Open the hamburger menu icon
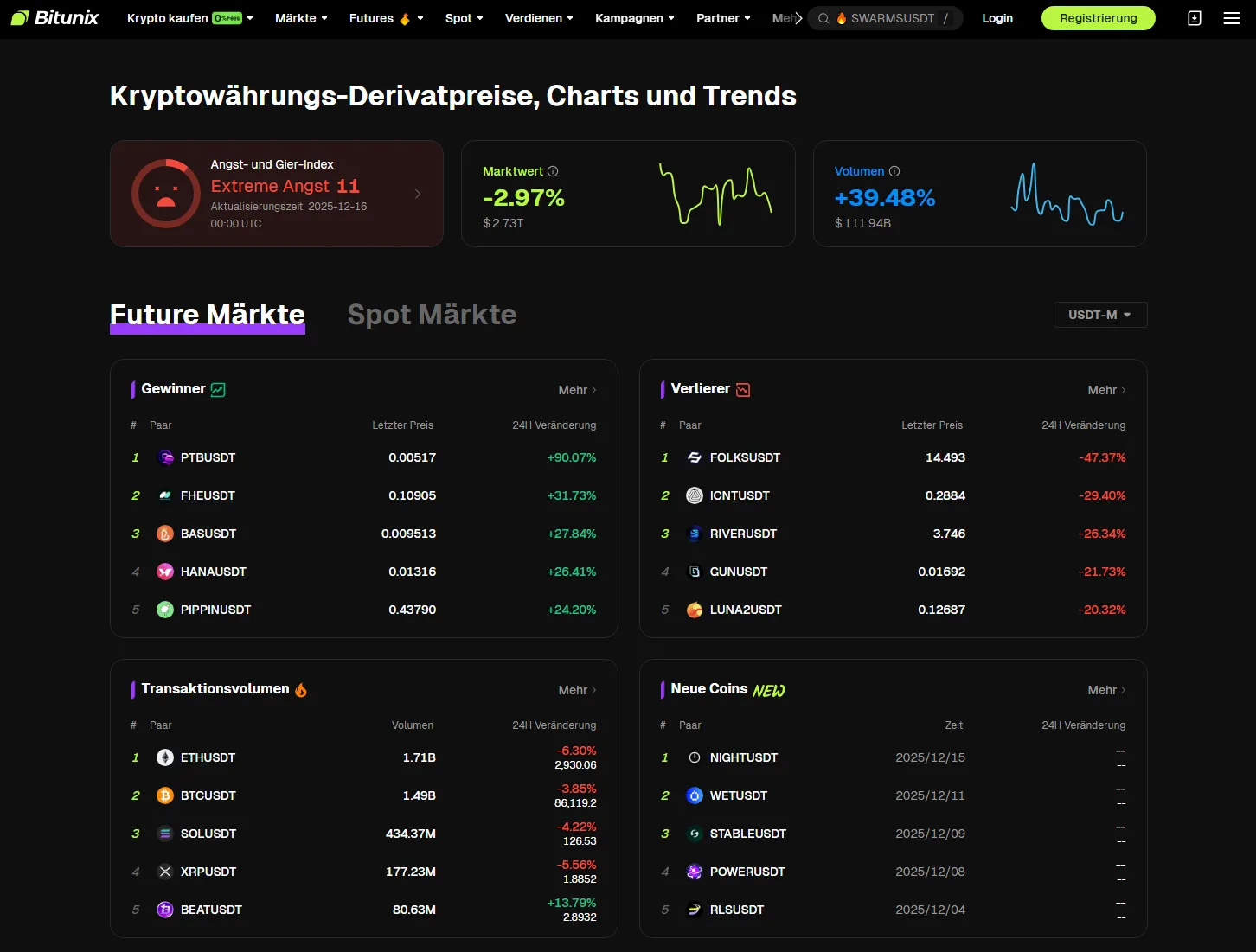This screenshot has height=952, width=1256. coord(1232,18)
